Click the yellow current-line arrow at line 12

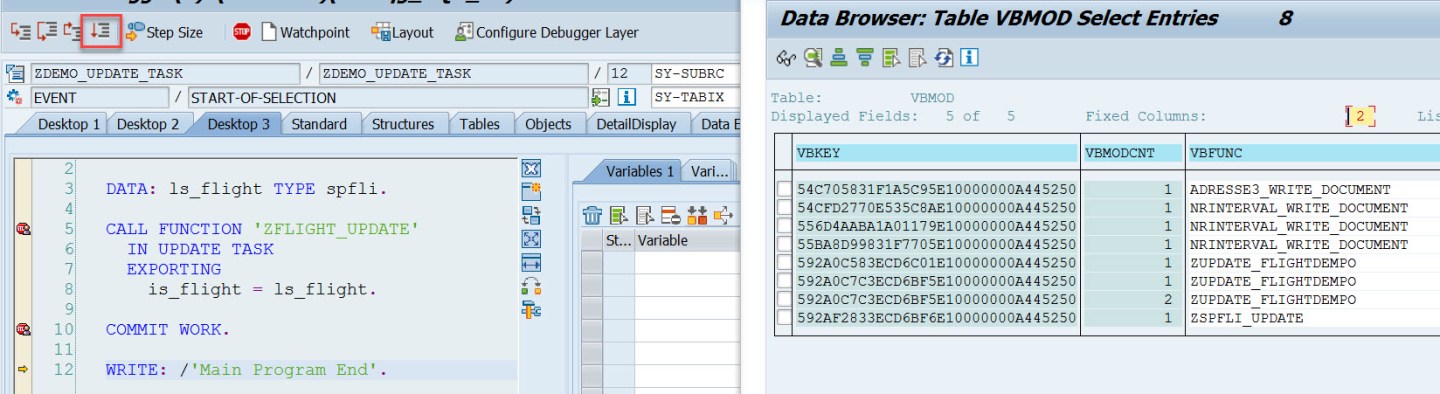point(23,370)
